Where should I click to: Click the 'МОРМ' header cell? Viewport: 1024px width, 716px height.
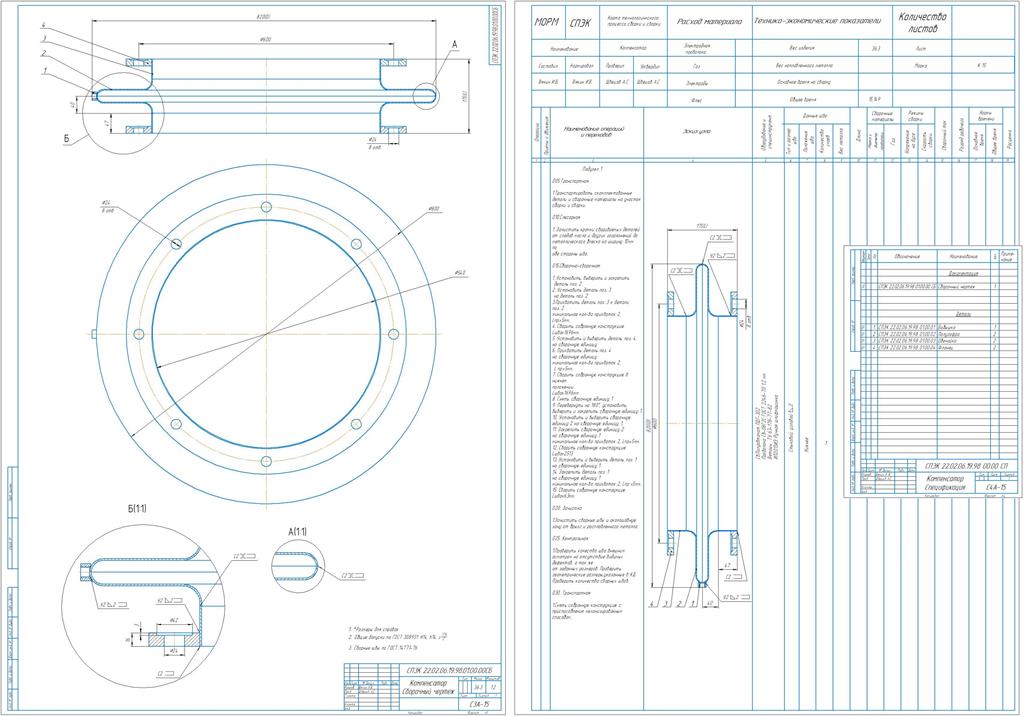point(549,22)
